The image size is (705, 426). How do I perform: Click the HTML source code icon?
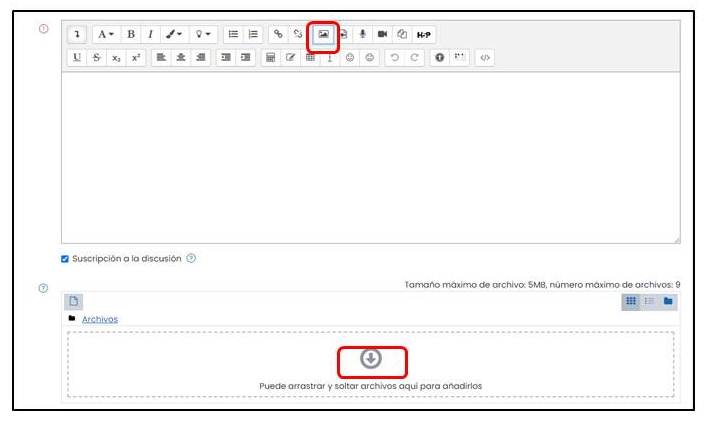tap(485, 58)
